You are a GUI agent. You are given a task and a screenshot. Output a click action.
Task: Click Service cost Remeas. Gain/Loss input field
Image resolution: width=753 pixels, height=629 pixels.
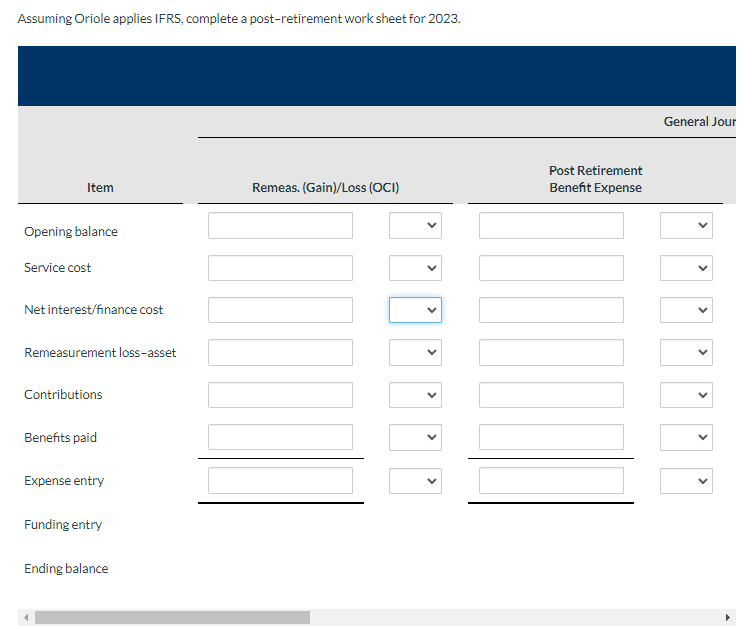pyautogui.click(x=280, y=268)
